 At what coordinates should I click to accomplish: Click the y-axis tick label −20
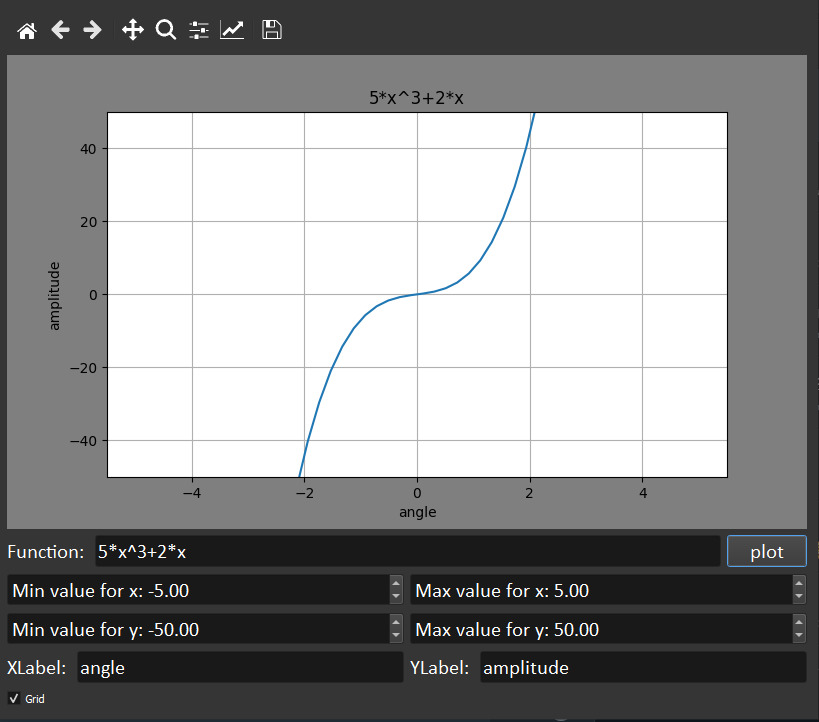(84, 368)
